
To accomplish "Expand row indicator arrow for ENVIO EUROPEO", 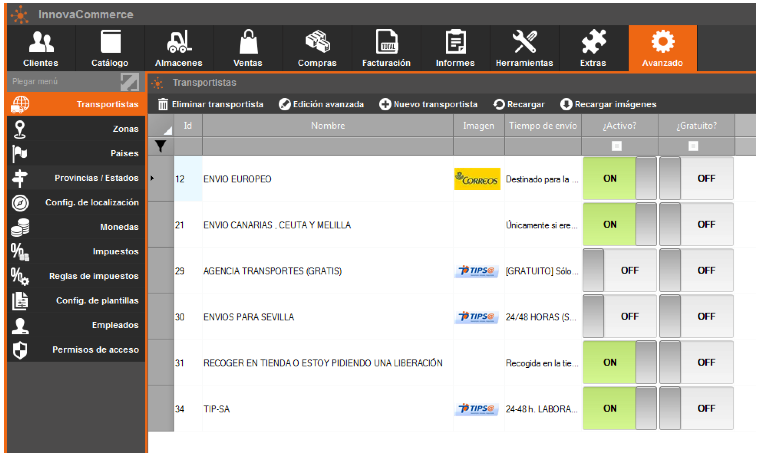I will [x=152, y=179].
